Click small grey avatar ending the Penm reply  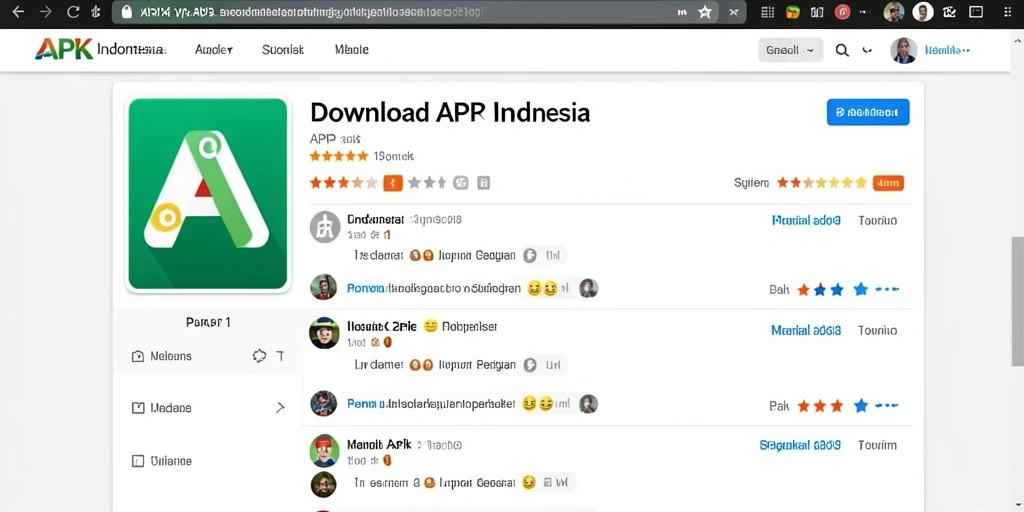(x=588, y=404)
